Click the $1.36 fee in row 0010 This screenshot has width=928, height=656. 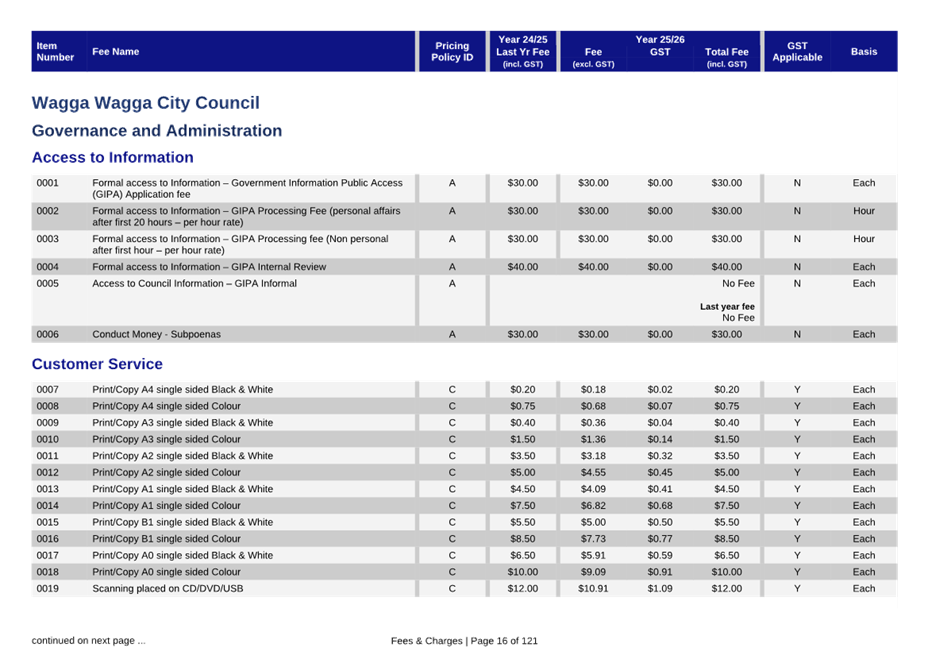tap(593, 439)
